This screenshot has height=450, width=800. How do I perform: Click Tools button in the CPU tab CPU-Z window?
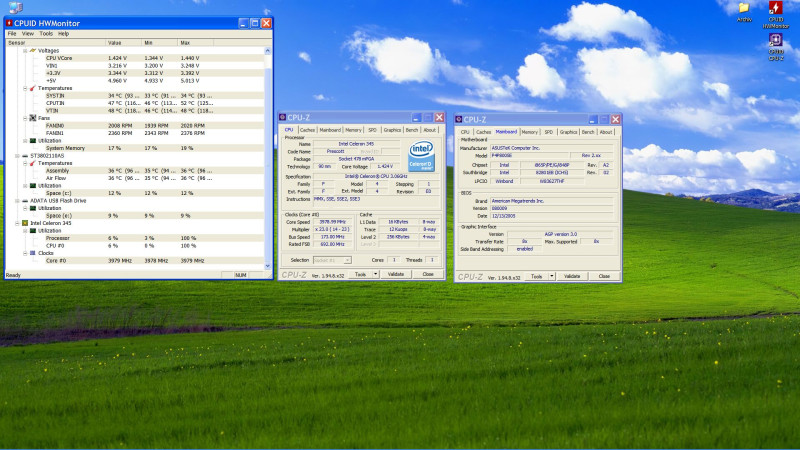point(360,274)
